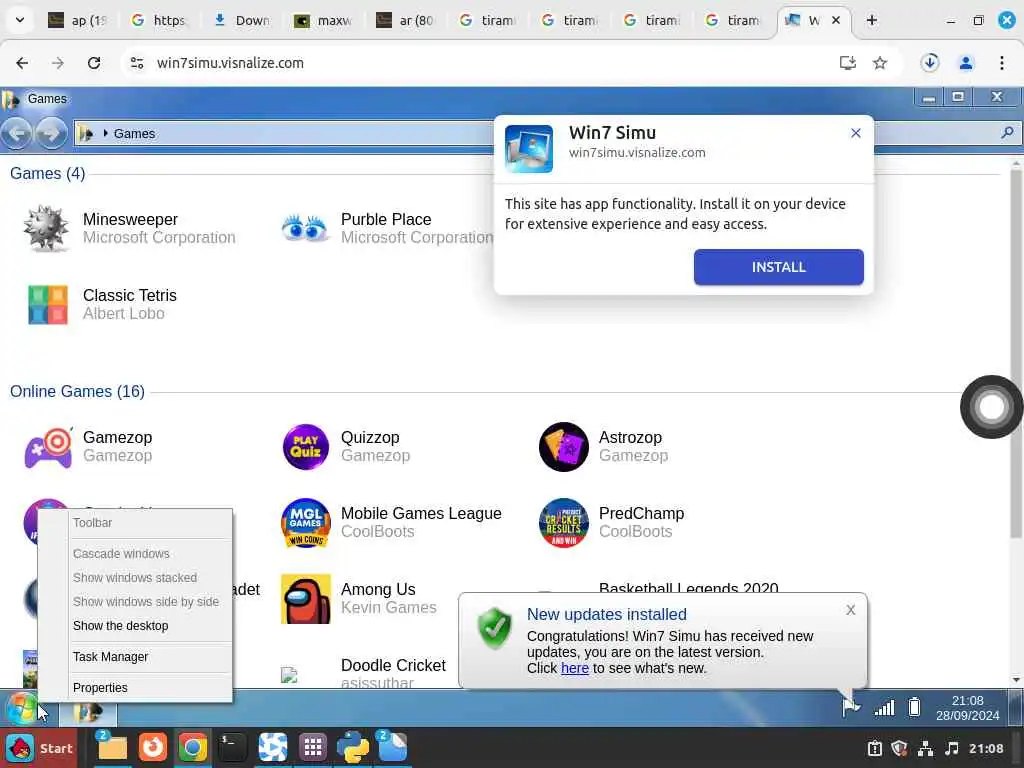Viewport: 1024px width, 768px height.
Task: Open the Quizzop Play Quiz icon
Action: 306,447
